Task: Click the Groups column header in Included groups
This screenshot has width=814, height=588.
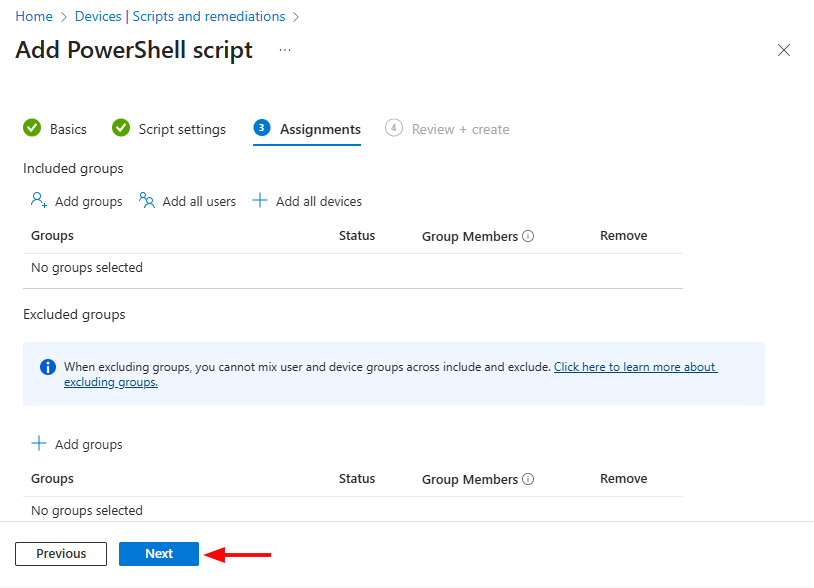Action: click(52, 236)
